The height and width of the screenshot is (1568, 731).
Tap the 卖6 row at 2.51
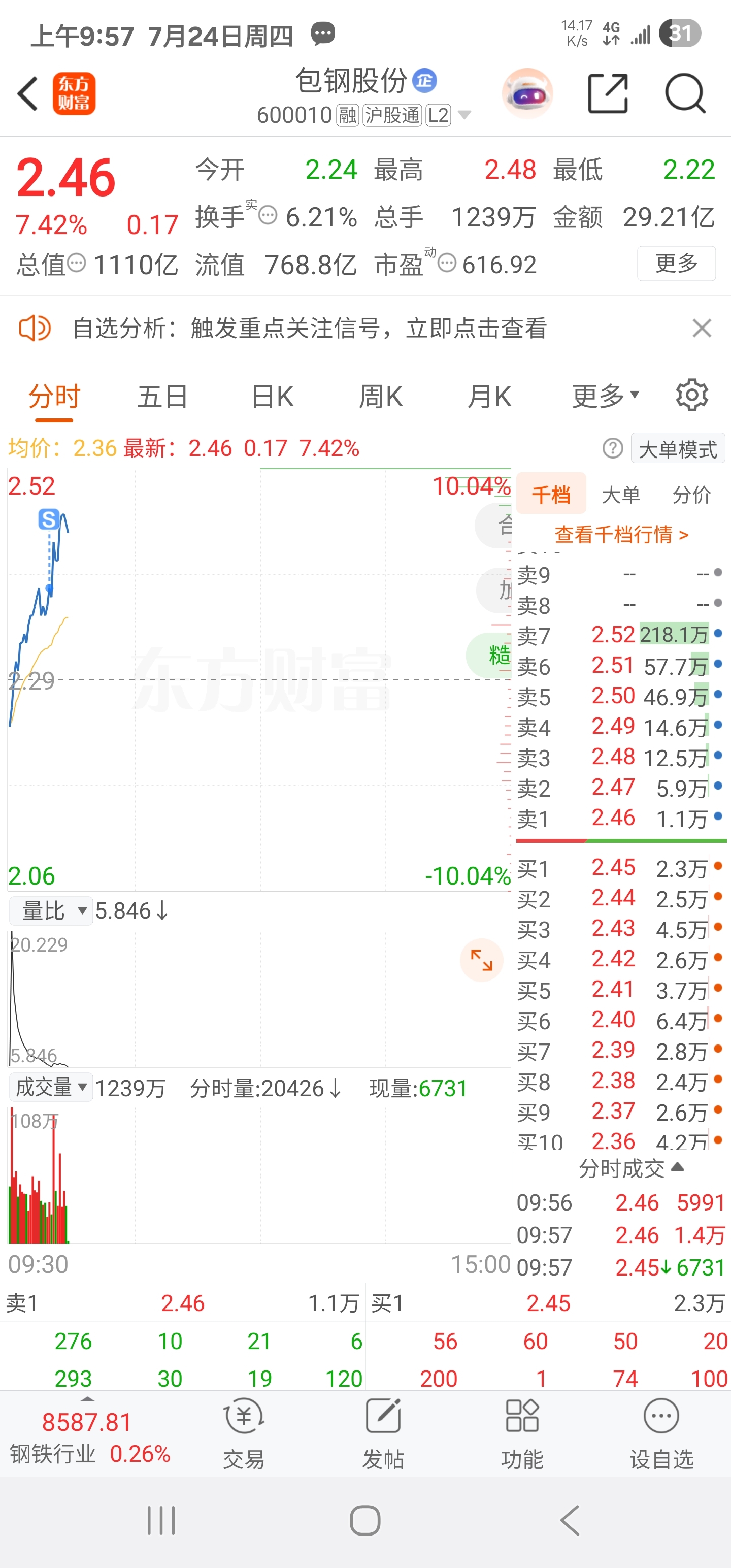coord(621,666)
